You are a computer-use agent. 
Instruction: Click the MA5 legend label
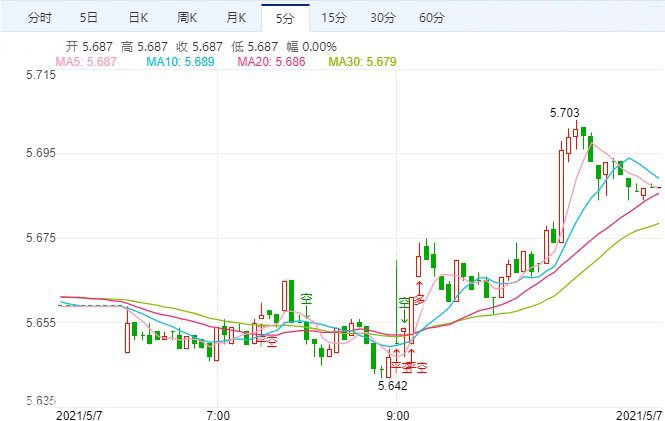point(86,62)
